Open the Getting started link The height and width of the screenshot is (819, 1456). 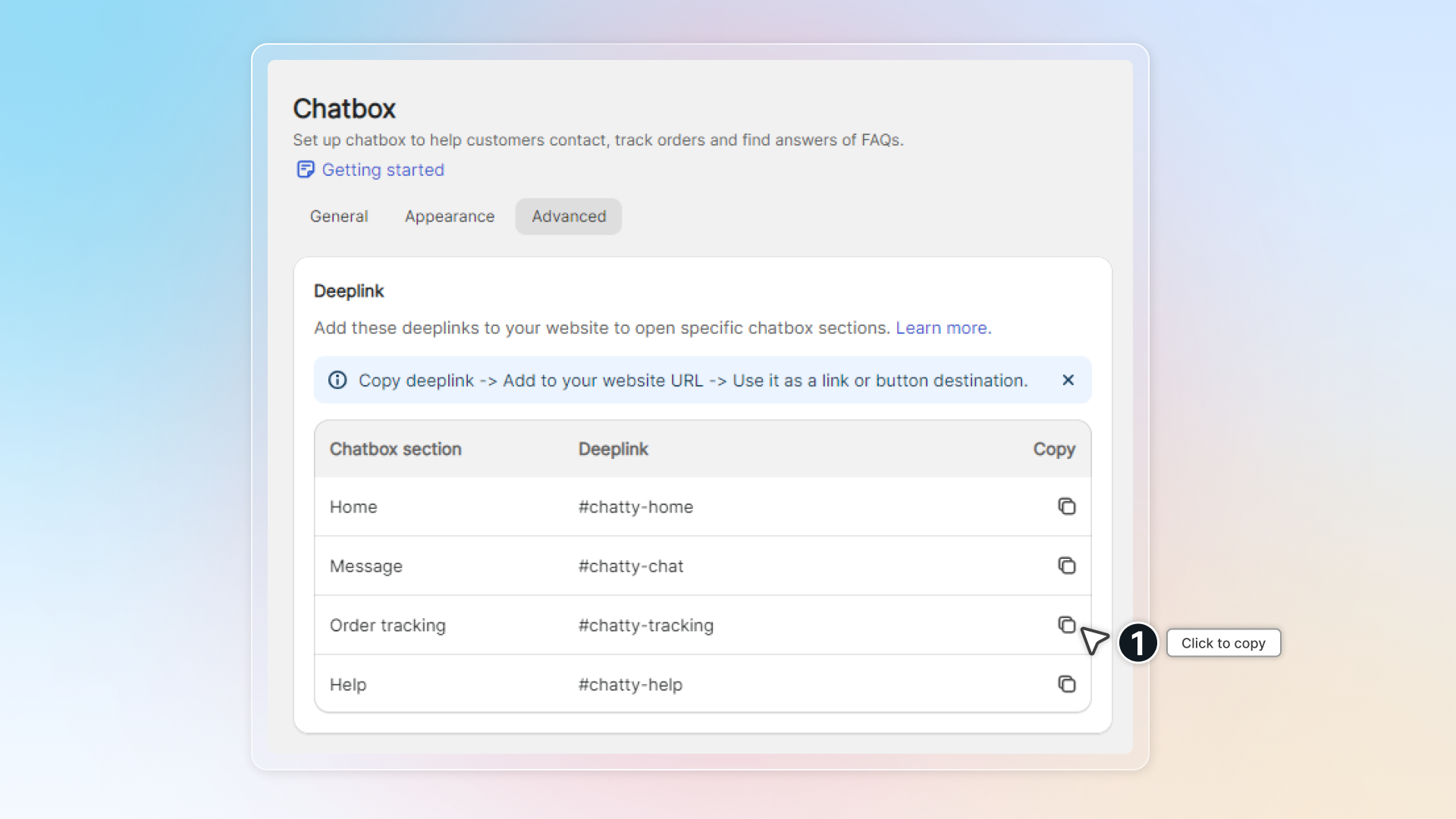[x=383, y=170]
